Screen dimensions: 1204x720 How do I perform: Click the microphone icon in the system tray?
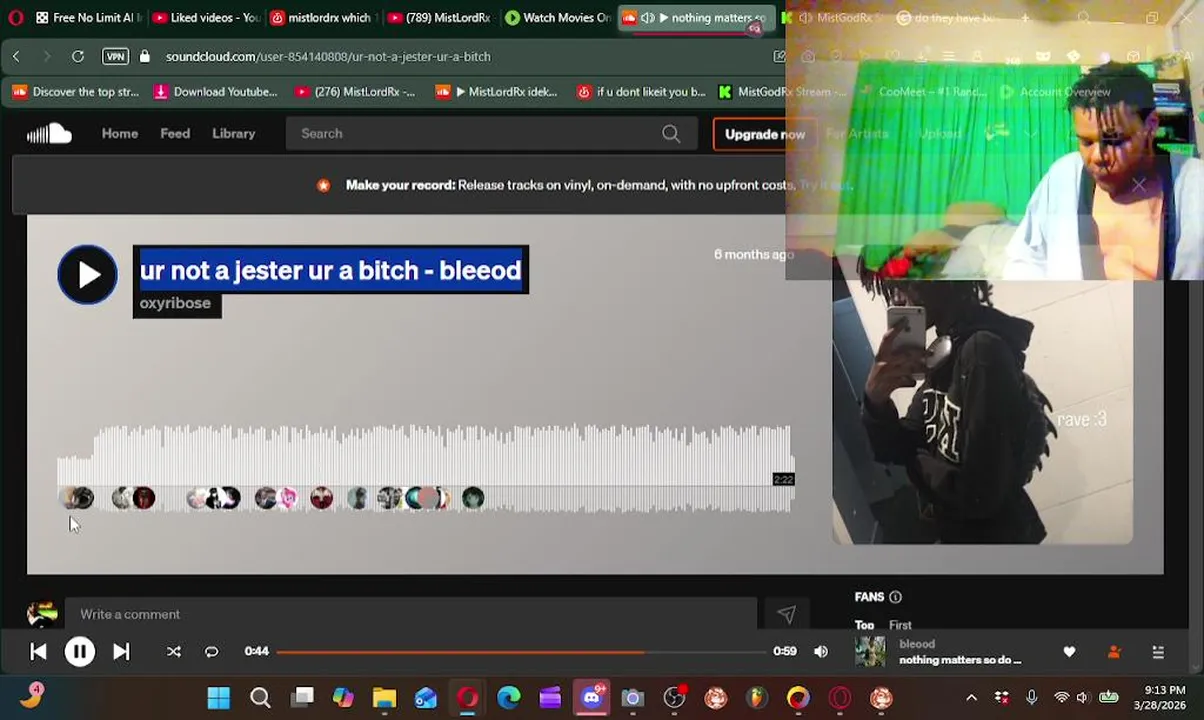click(x=1031, y=697)
